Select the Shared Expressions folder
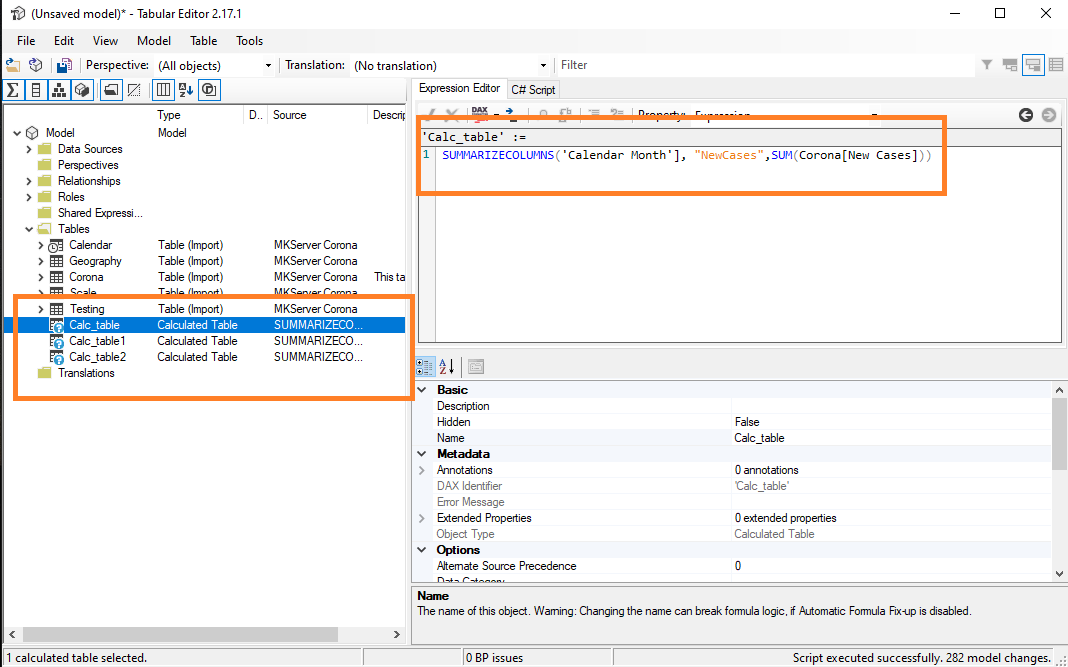1068x667 pixels. tap(100, 213)
